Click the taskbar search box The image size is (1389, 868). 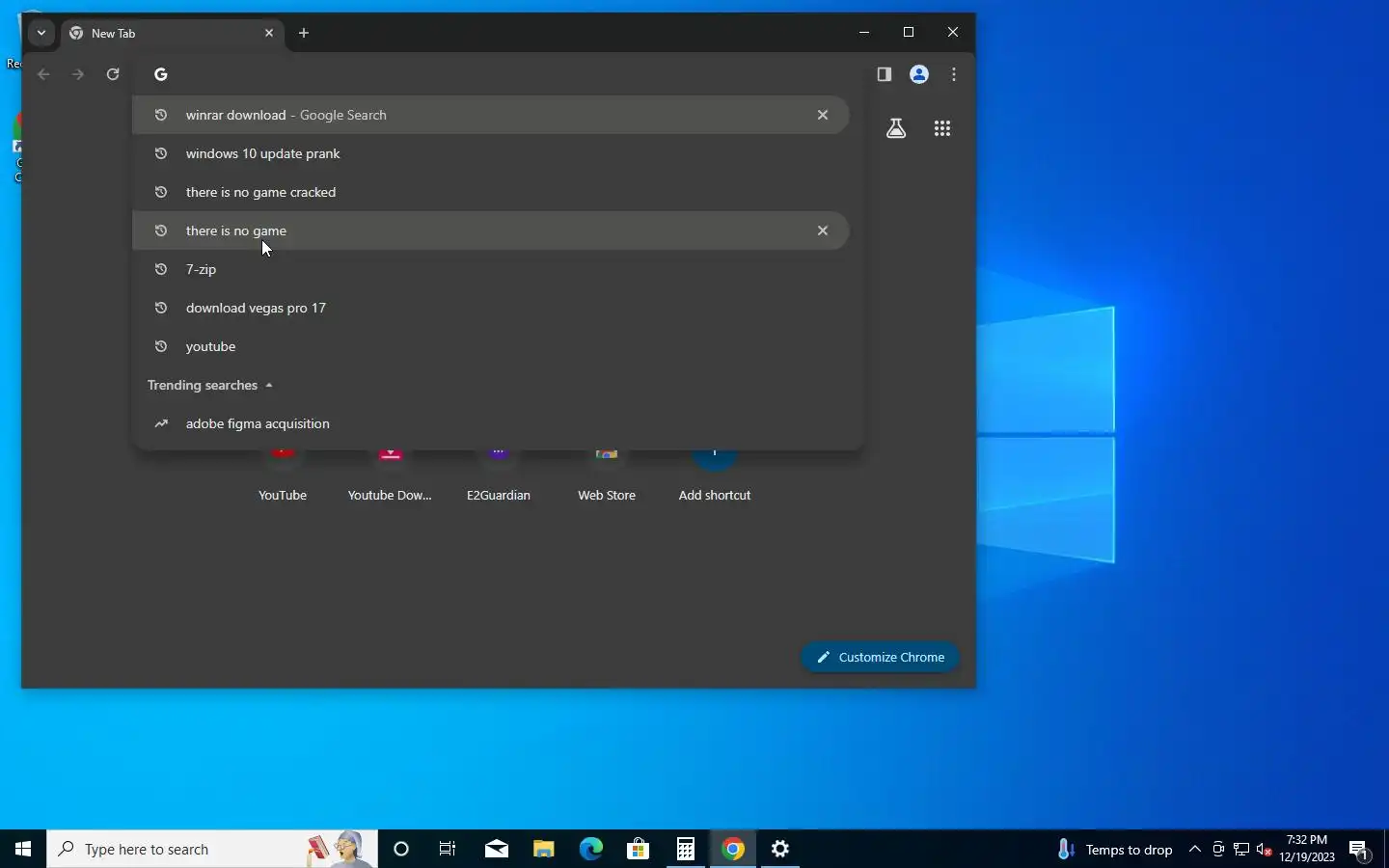[212, 849]
